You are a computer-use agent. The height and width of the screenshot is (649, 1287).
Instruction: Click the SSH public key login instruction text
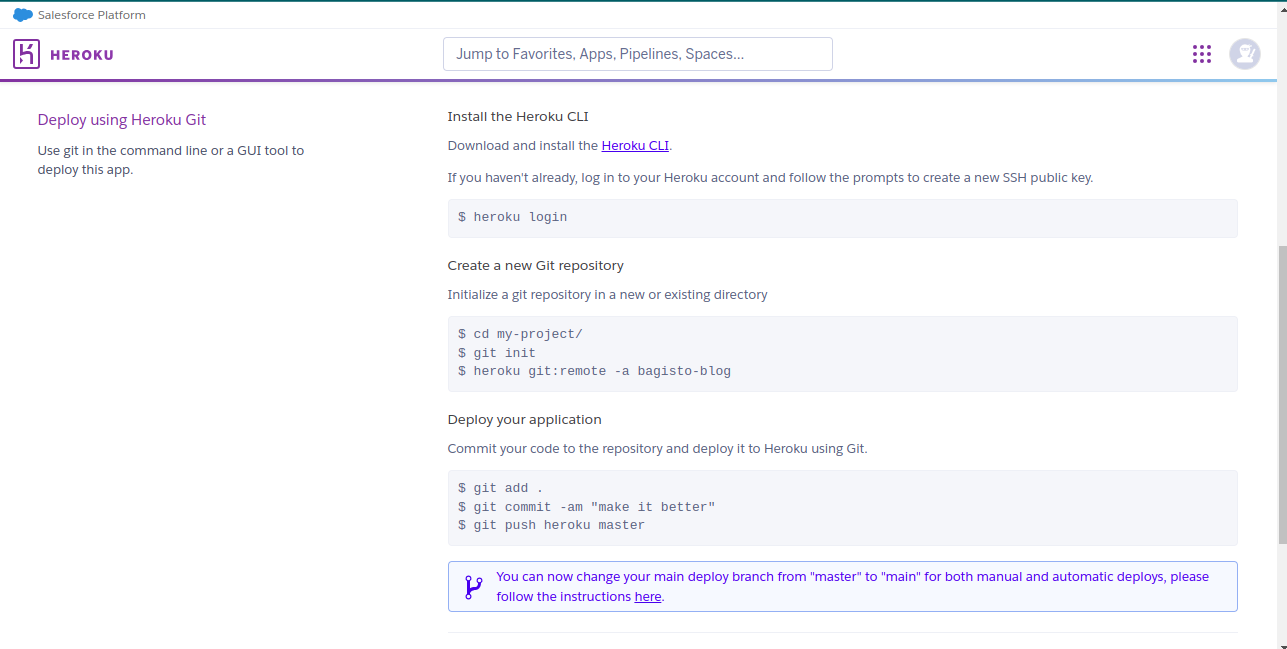770,178
